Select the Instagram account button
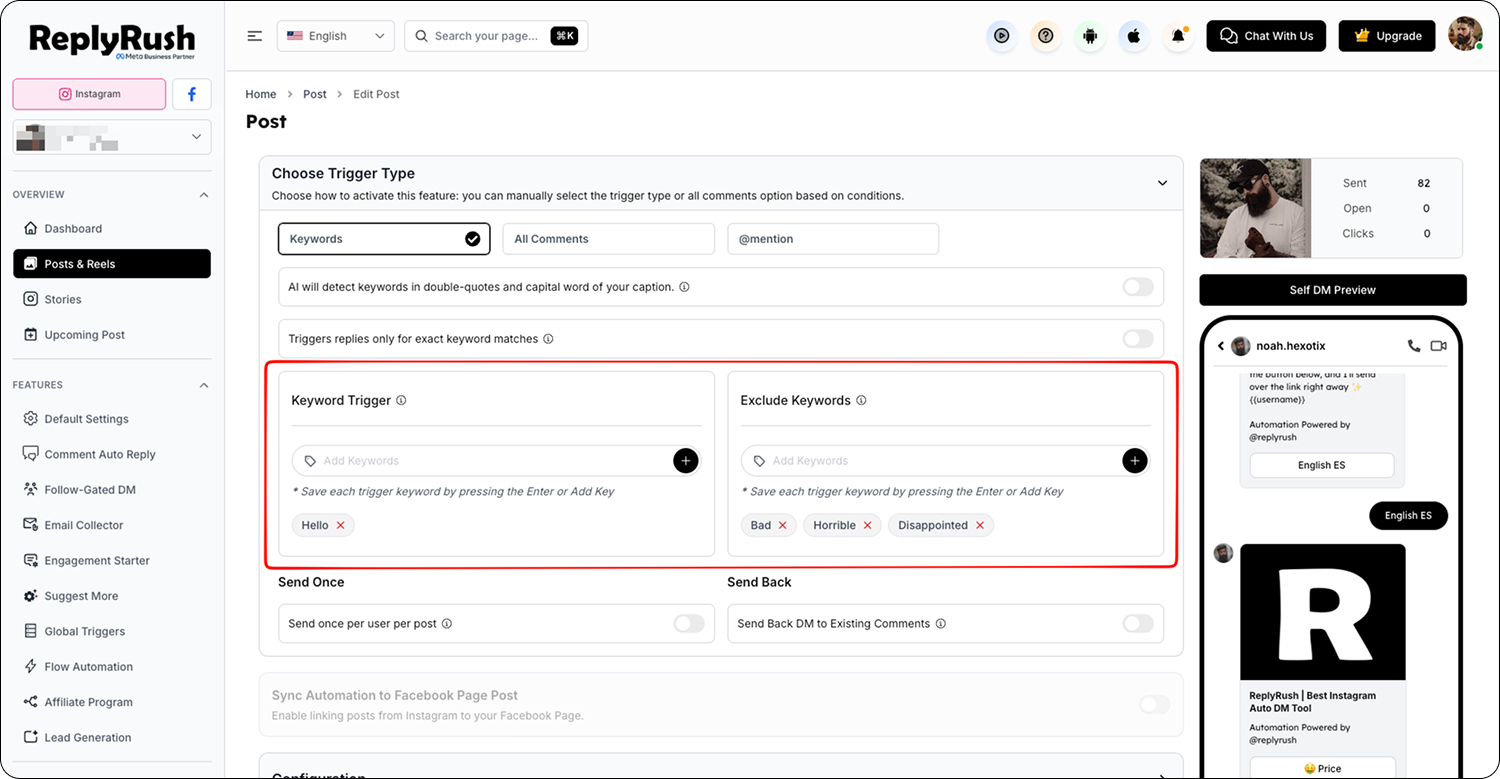The image size is (1500, 779). pyautogui.click(x=89, y=94)
